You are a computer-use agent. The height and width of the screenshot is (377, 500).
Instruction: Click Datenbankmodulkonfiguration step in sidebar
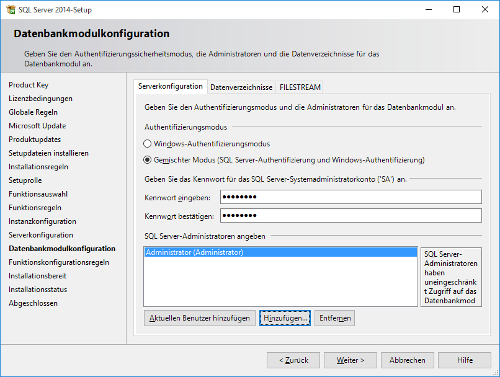pyautogui.click(x=62, y=249)
